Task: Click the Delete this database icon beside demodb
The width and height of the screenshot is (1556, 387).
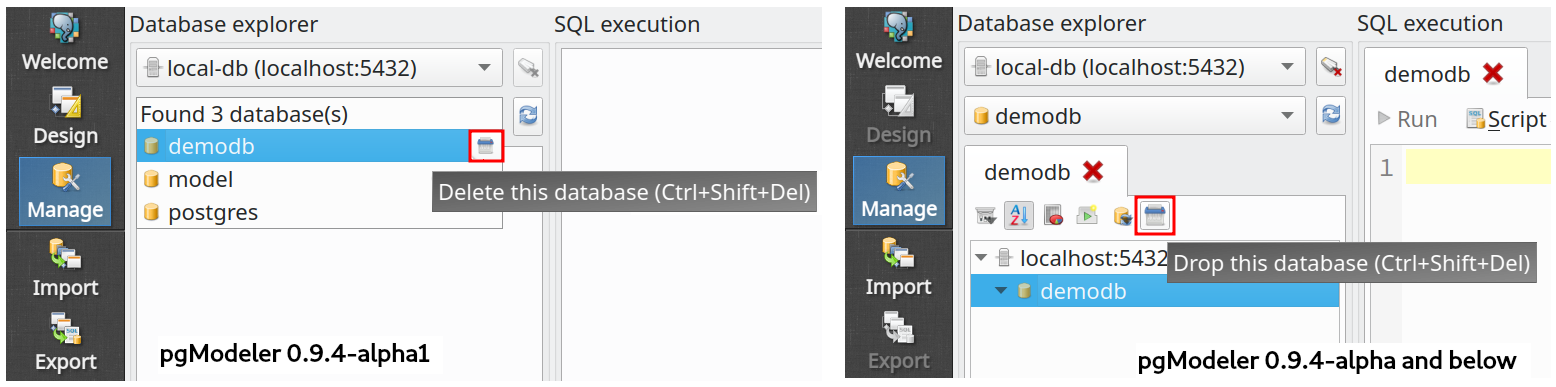Action: point(486,146)
